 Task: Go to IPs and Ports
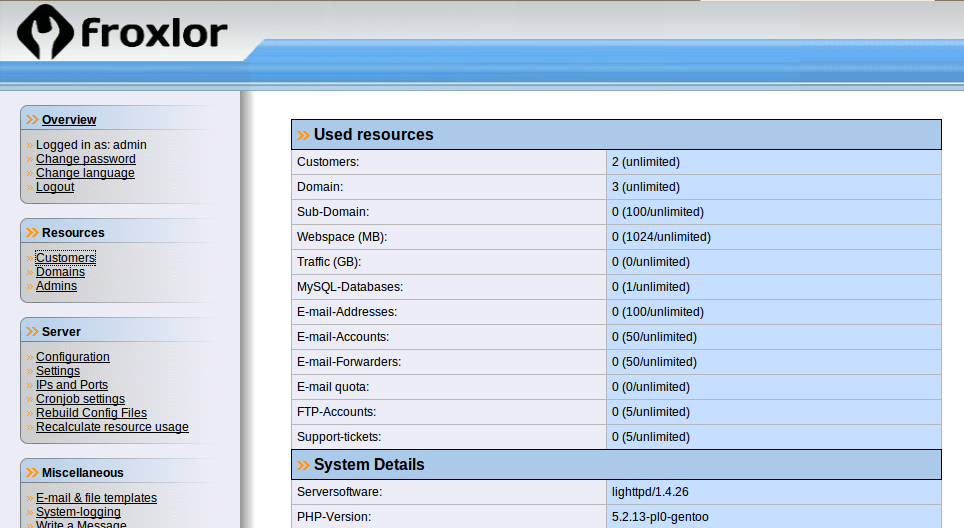coord(71,385)
